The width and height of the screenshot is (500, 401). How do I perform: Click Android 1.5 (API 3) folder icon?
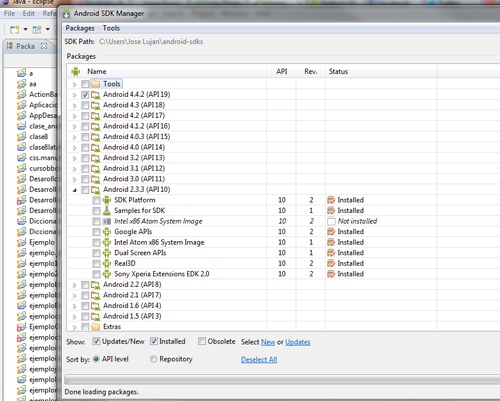click(96, 316)
